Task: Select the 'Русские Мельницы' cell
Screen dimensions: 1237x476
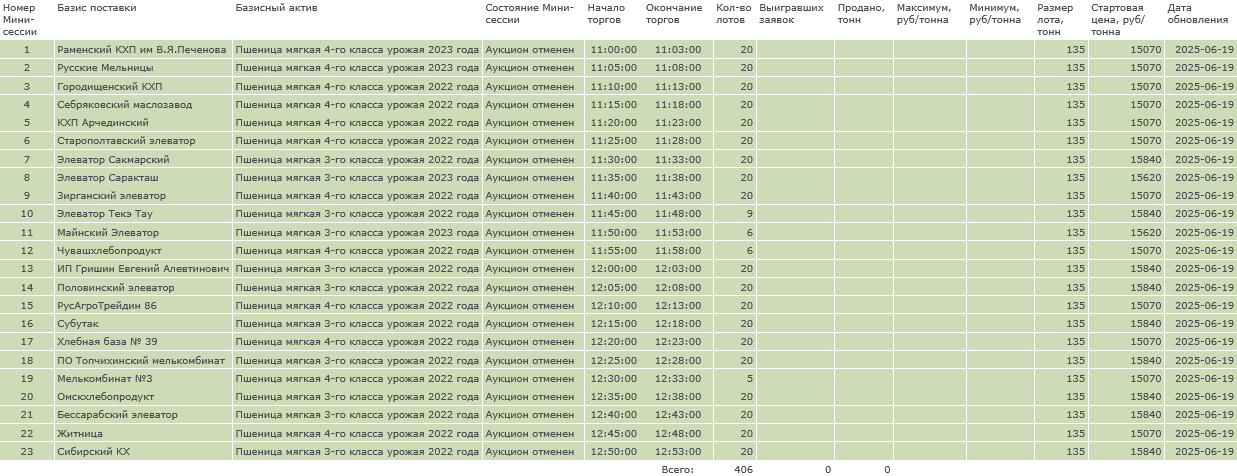Action: [x=143, y=68]
